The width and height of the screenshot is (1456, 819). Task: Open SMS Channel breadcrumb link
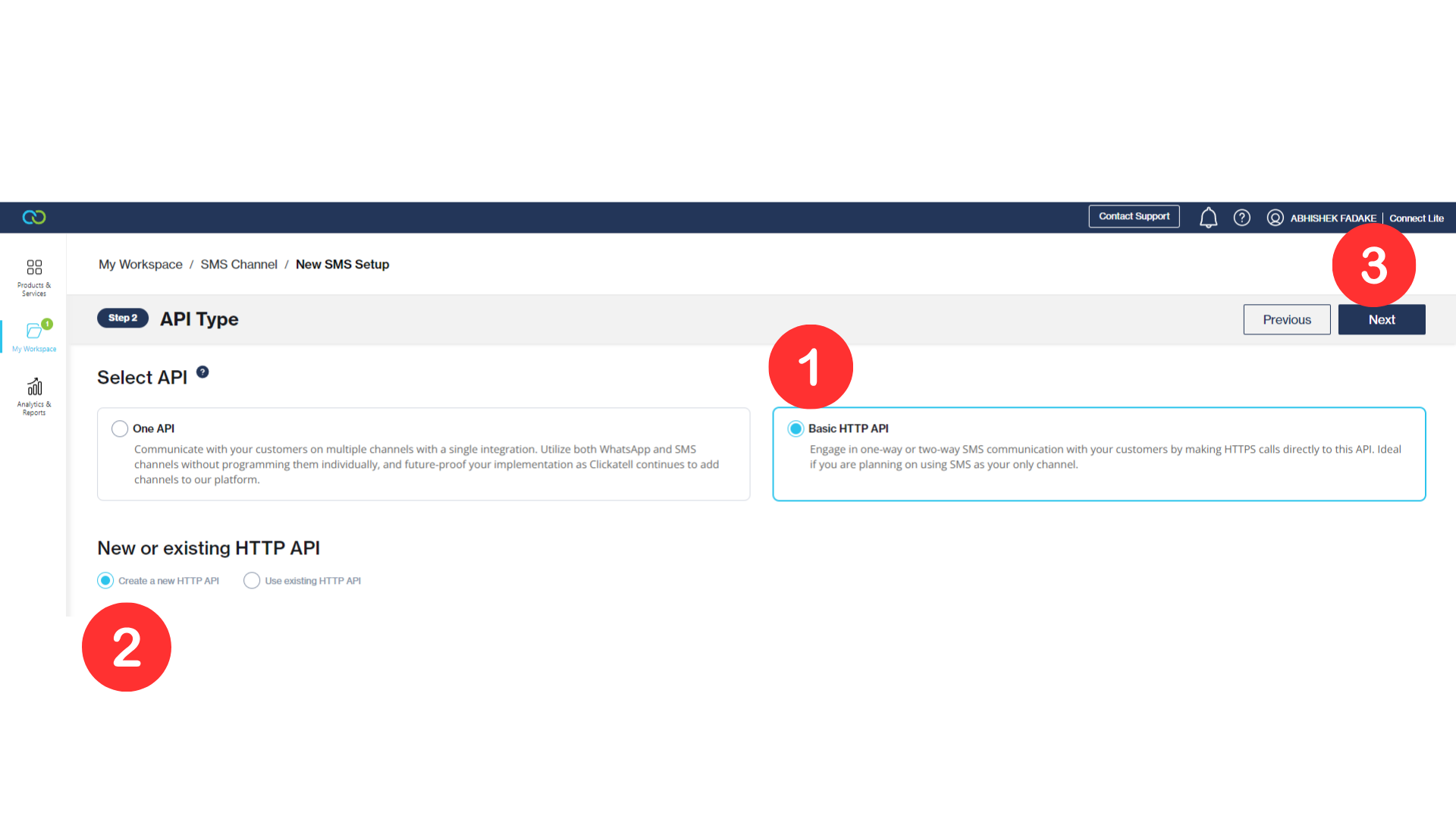(239, 264)
